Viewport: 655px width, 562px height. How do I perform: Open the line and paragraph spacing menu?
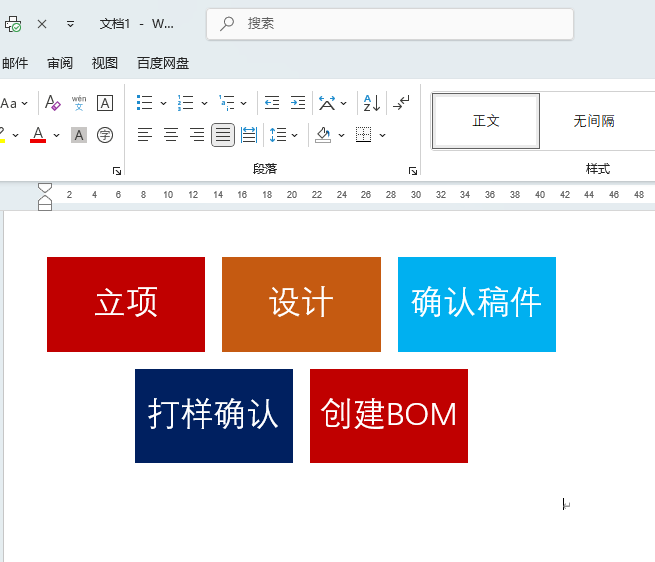click(x=283, y=135)
